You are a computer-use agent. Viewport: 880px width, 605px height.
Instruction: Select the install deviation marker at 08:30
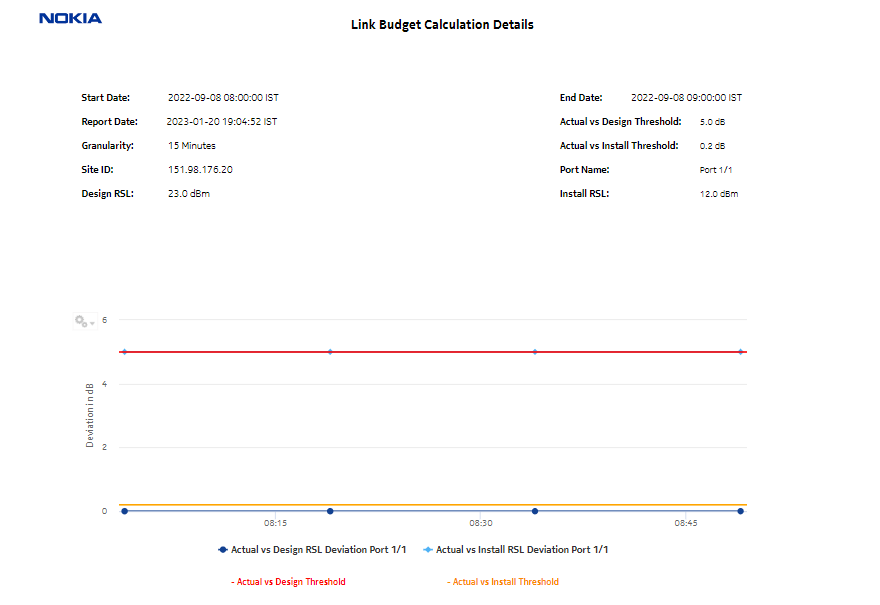(x=535, y=351)
